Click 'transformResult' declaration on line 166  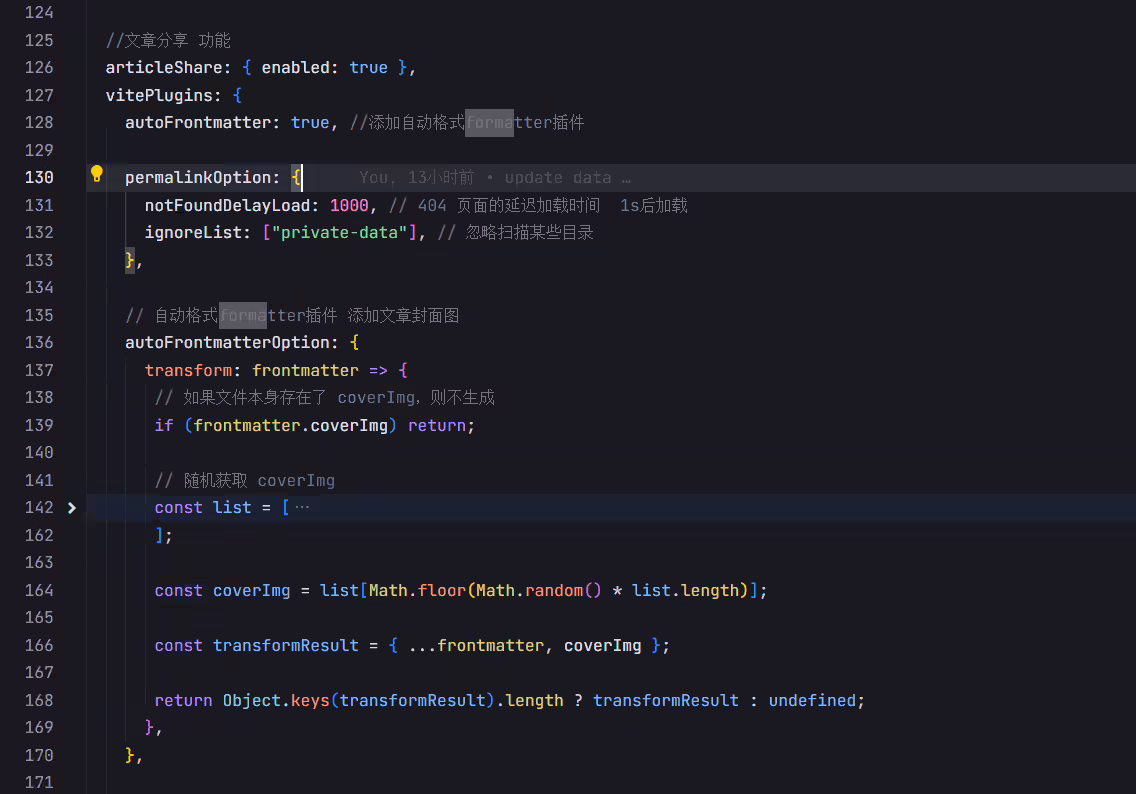coord(285,645)
